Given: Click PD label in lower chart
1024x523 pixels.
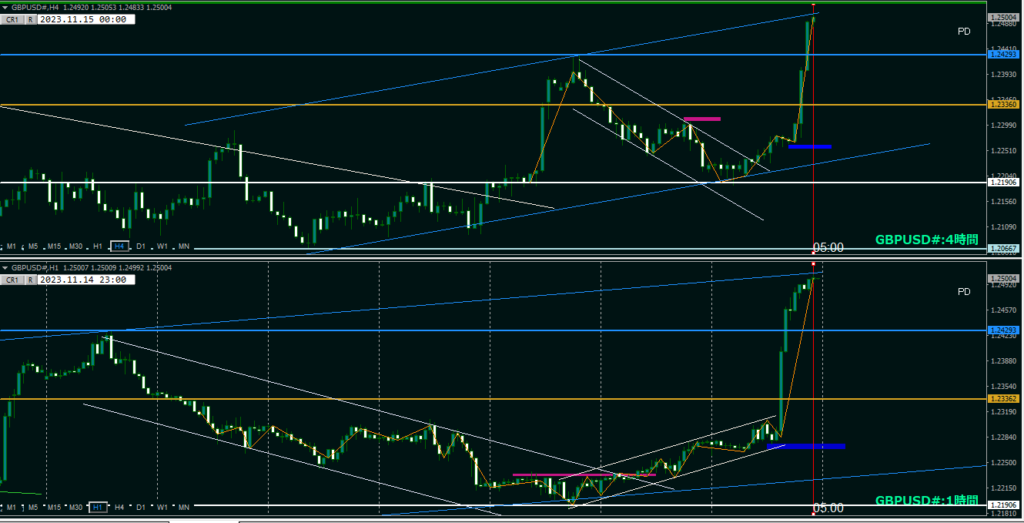Looking at the screenshot, I should [x=964, y=291].
